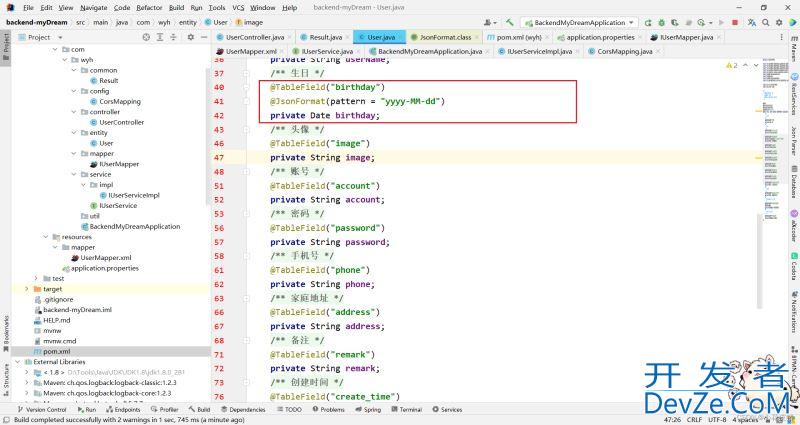Open IUserServiceImpl in project tree

coord(134,195)
